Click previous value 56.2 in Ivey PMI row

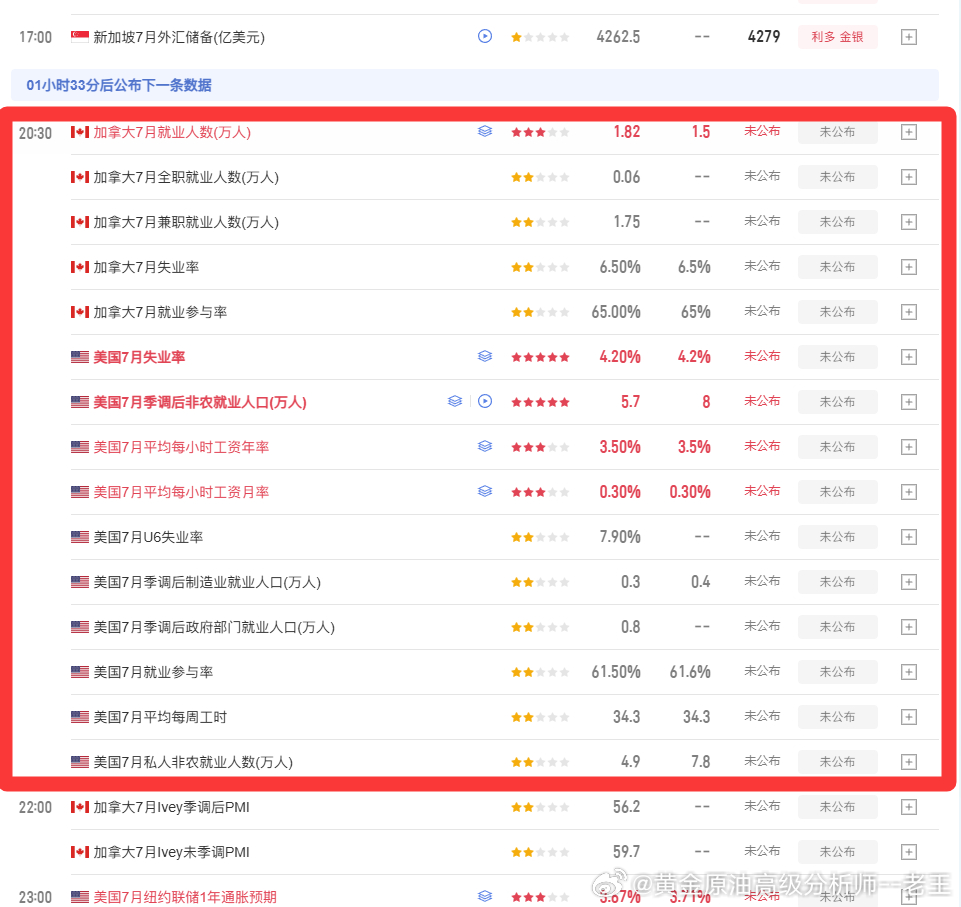[626, 807]
